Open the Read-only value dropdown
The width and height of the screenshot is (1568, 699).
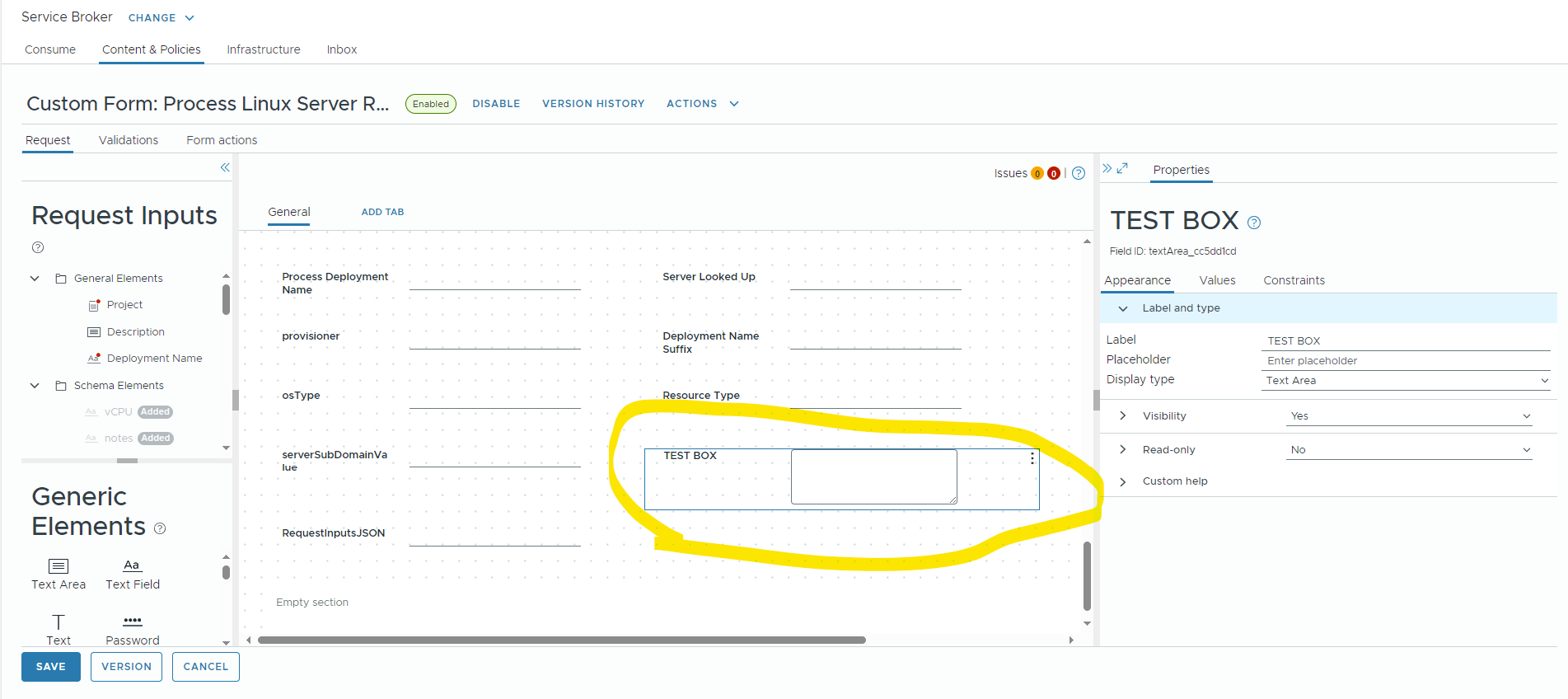(x=1409, y=450)
